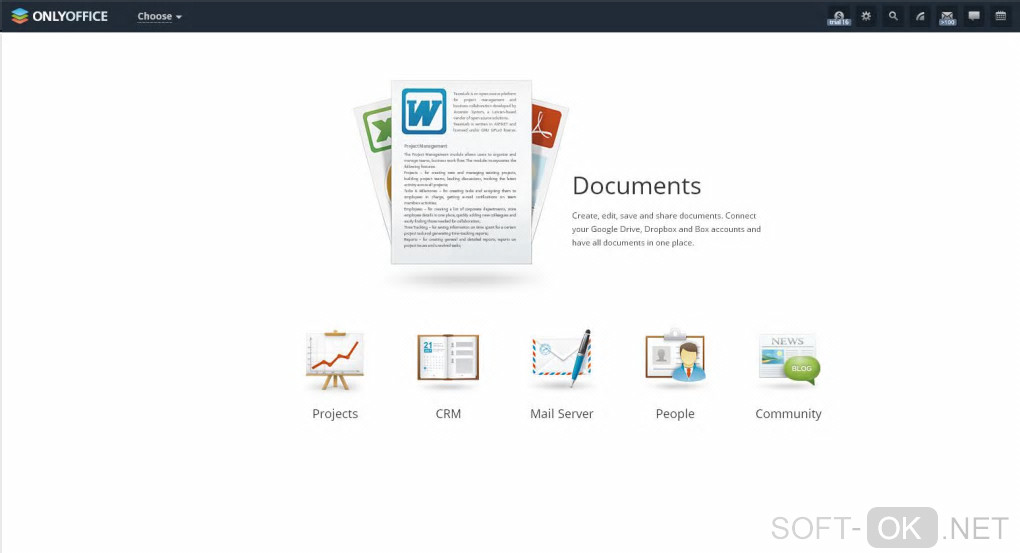
Task: Open the mail envelope icon
Action: coord(947,17)
